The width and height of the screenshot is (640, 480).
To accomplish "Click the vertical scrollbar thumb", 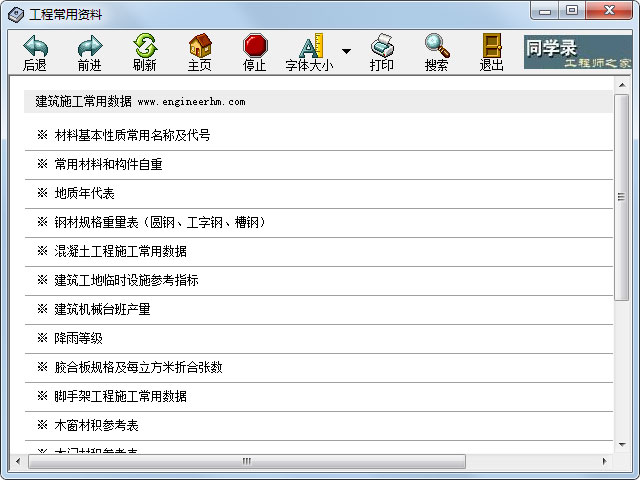I will 622,197.
